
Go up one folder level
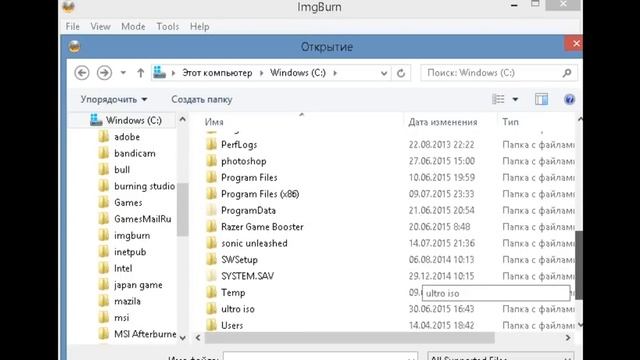coord(140,73)
